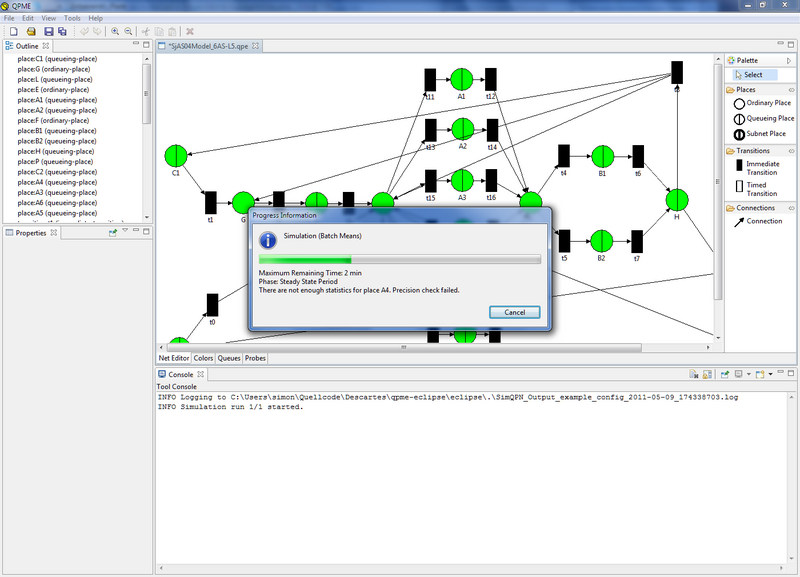
Task: Cancel the batch means simulation
Action: coord(514,312)
